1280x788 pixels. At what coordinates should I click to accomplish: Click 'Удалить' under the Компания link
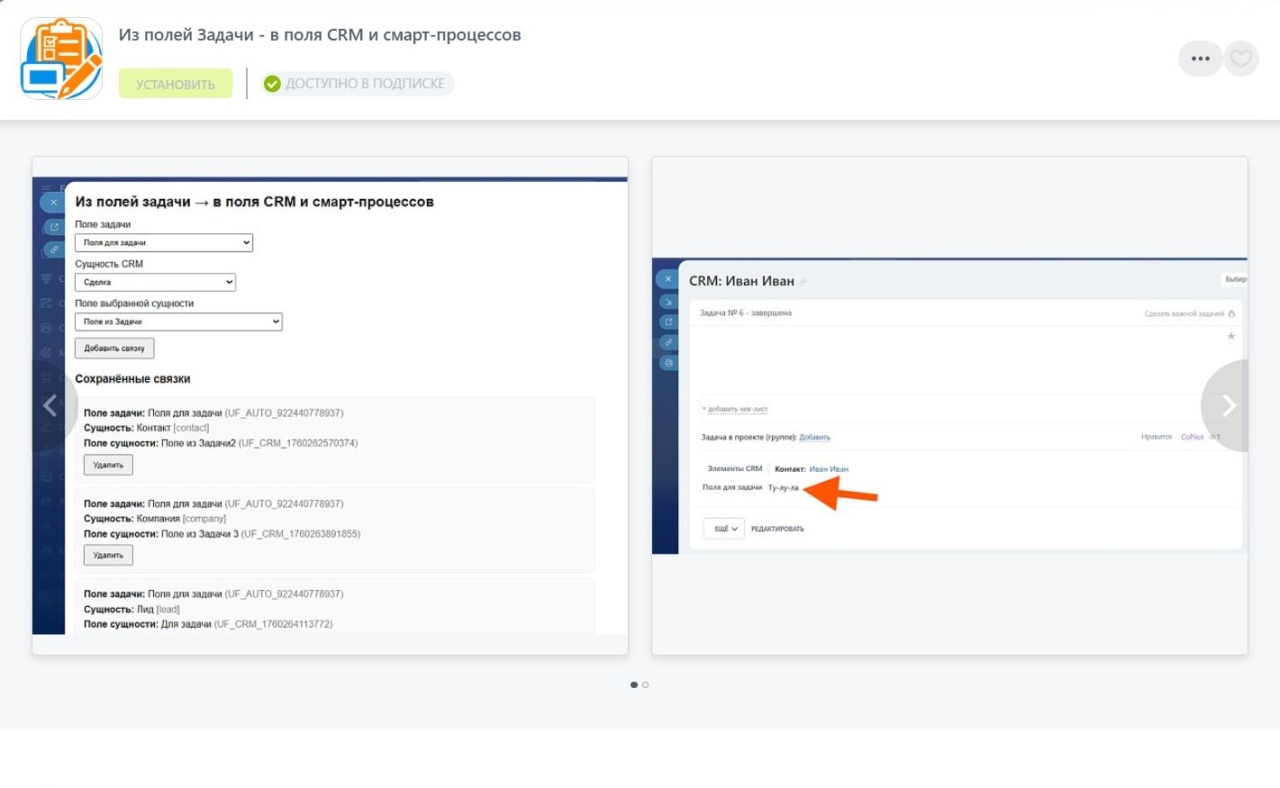(108, 555)
